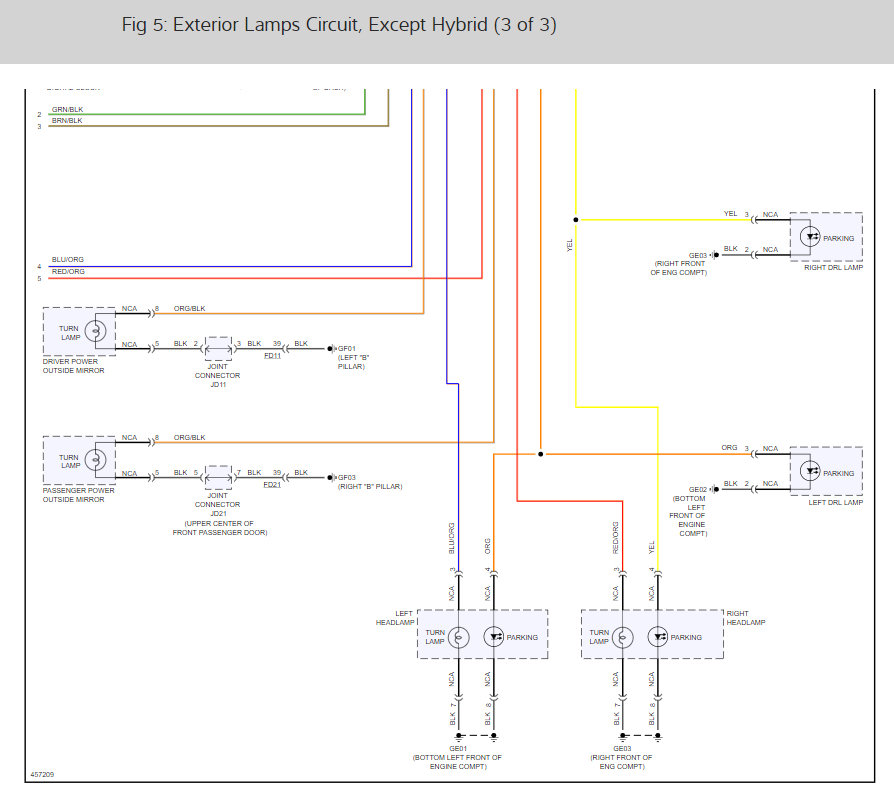Click the ORG/BLK label on the driver mirror wire
The image size is (894, 793).
click(x=189, y=308)
